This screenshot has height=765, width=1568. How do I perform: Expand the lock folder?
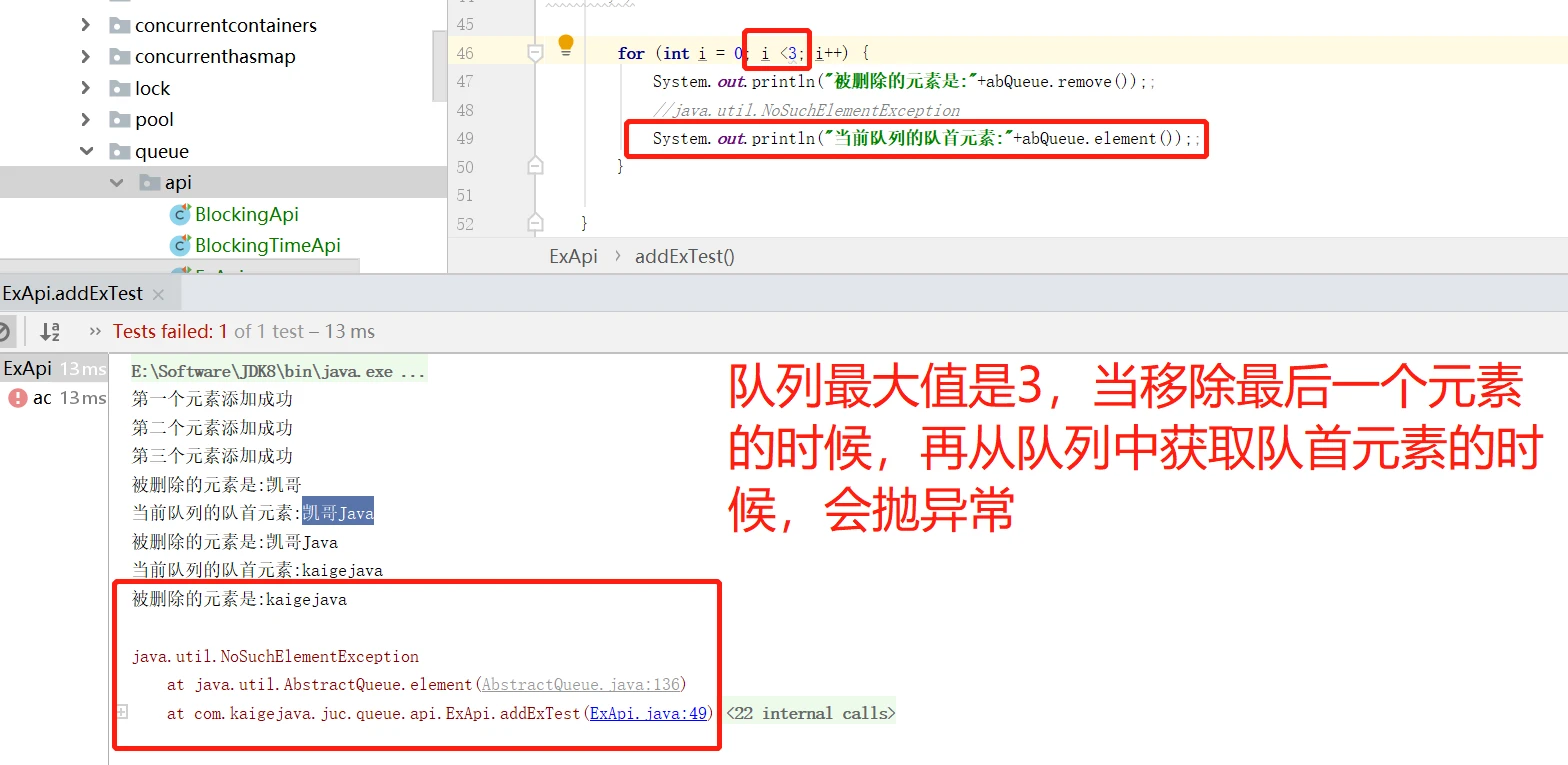(87, 88)
